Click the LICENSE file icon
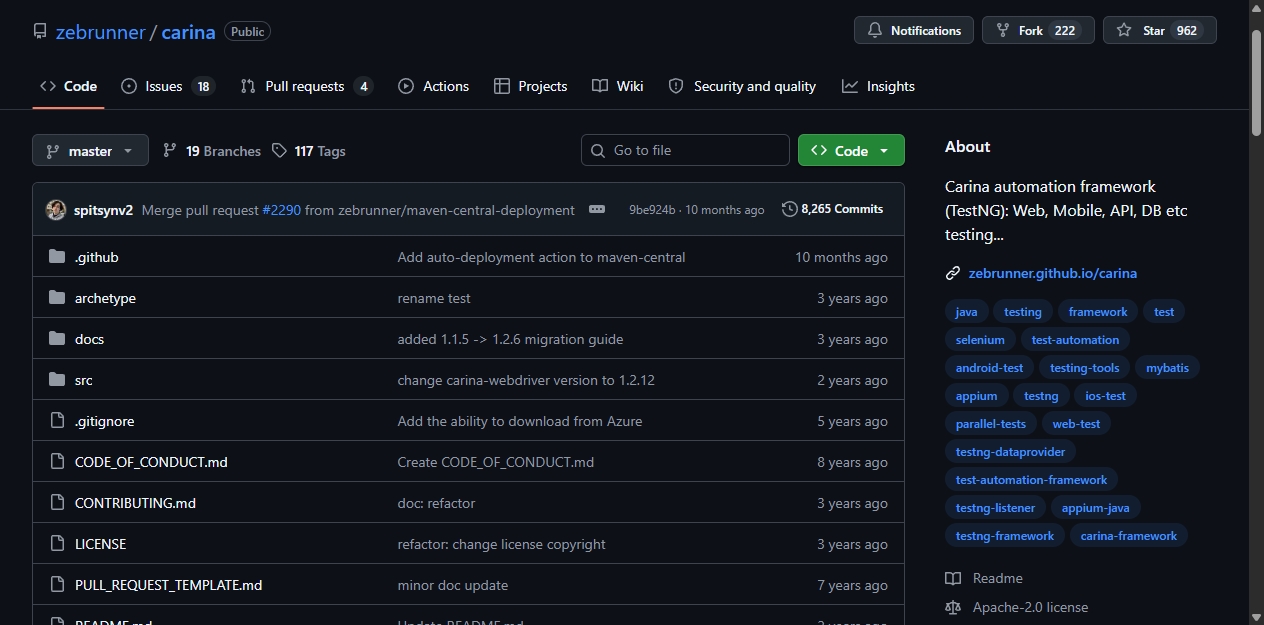 [57, 544]
